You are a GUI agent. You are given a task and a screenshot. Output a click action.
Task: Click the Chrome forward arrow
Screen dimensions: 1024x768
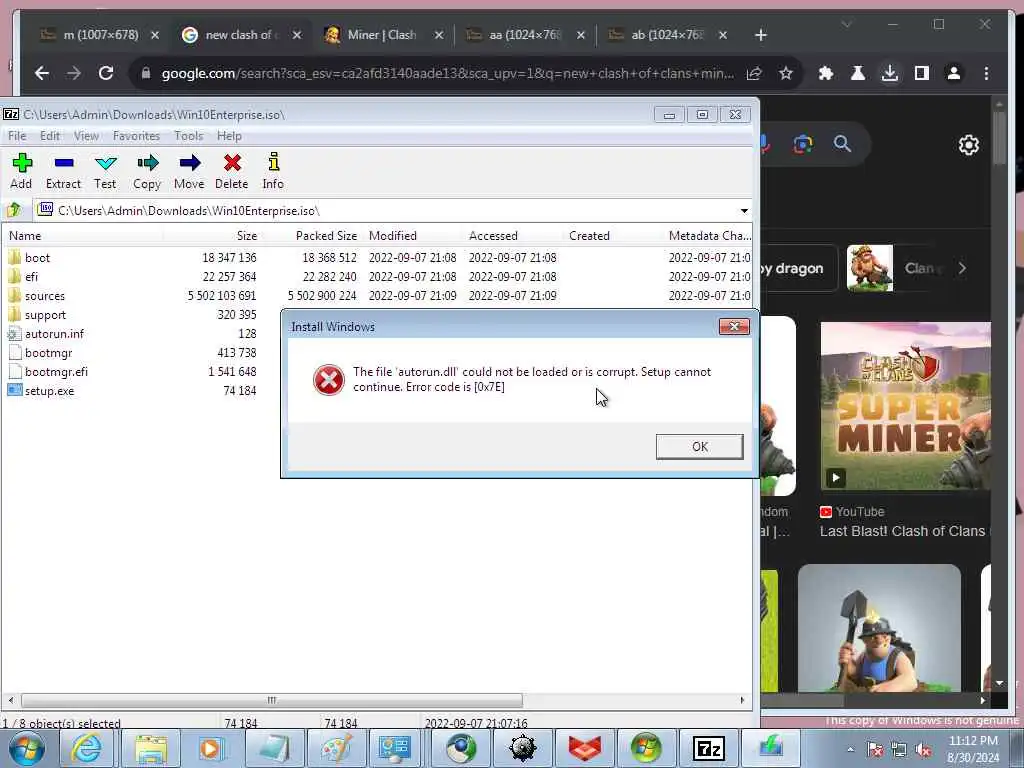74,73
